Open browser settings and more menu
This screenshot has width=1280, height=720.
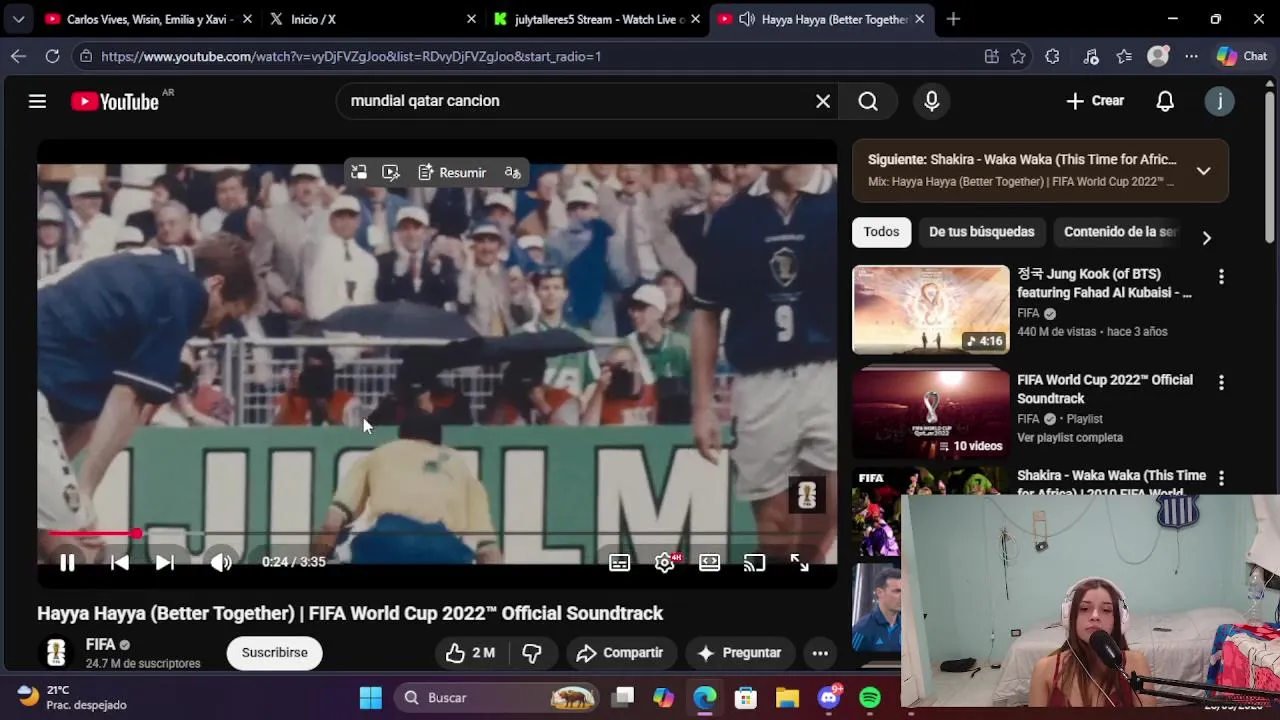(1191, 57)
